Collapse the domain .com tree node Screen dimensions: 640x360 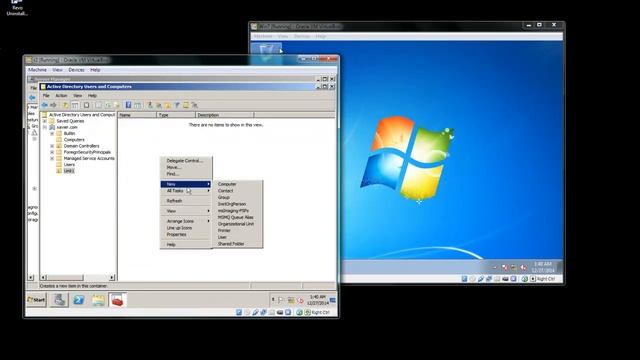point(45,127)
